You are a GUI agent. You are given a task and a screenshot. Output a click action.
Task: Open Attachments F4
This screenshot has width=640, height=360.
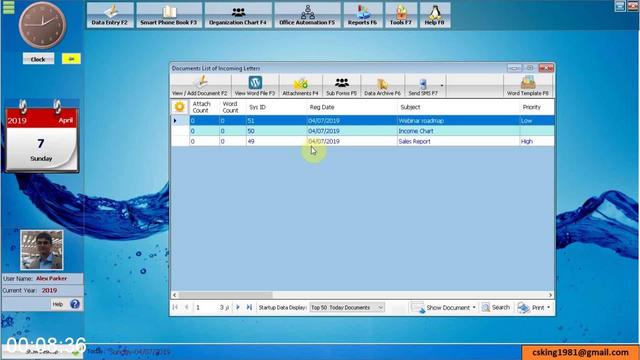(x=300, y=86)
